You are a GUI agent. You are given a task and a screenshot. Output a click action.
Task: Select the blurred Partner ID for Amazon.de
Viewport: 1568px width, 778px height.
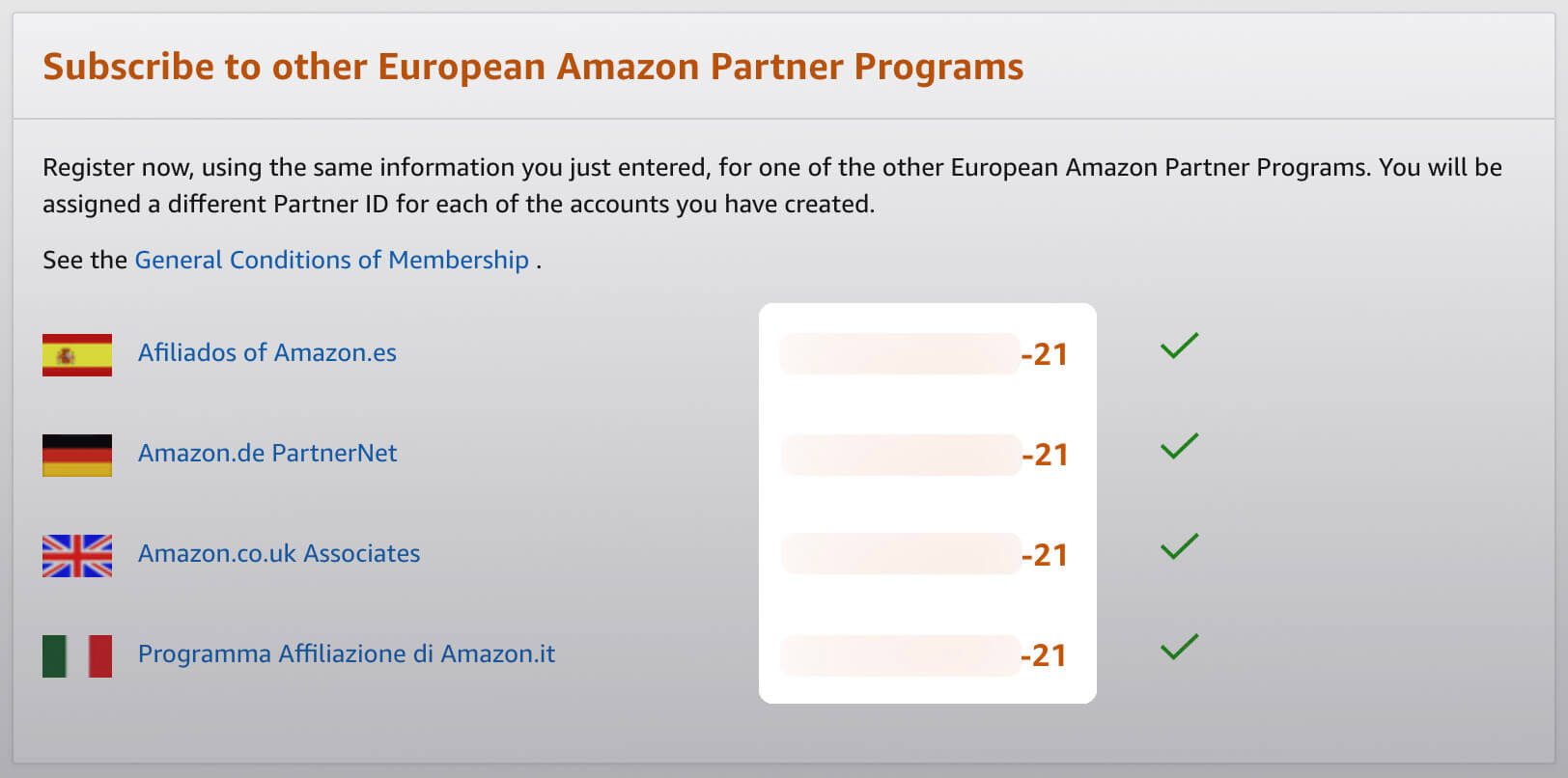tap(900, 455)
